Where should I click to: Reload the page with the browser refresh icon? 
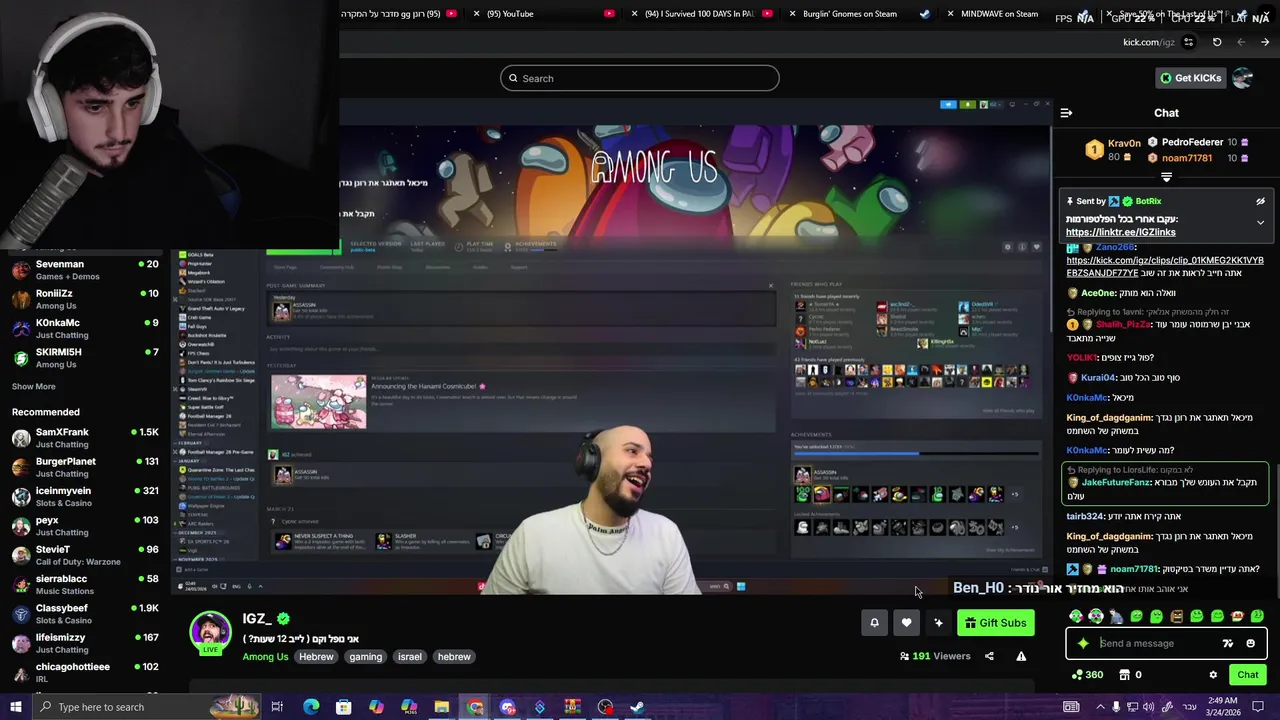1217,42
